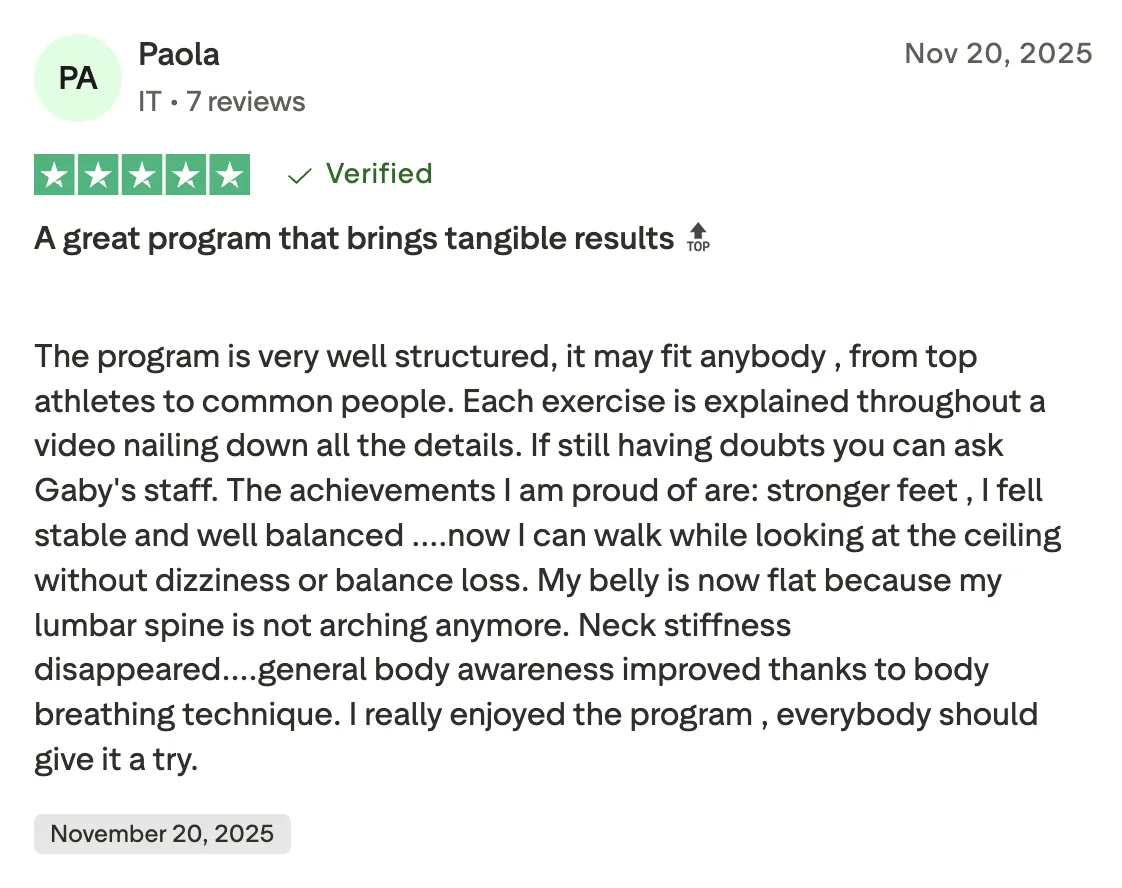Open reviewer Paola's profile name
Image resolution: width=1122 pixels, height=888 pixels.
click(179, 54)
